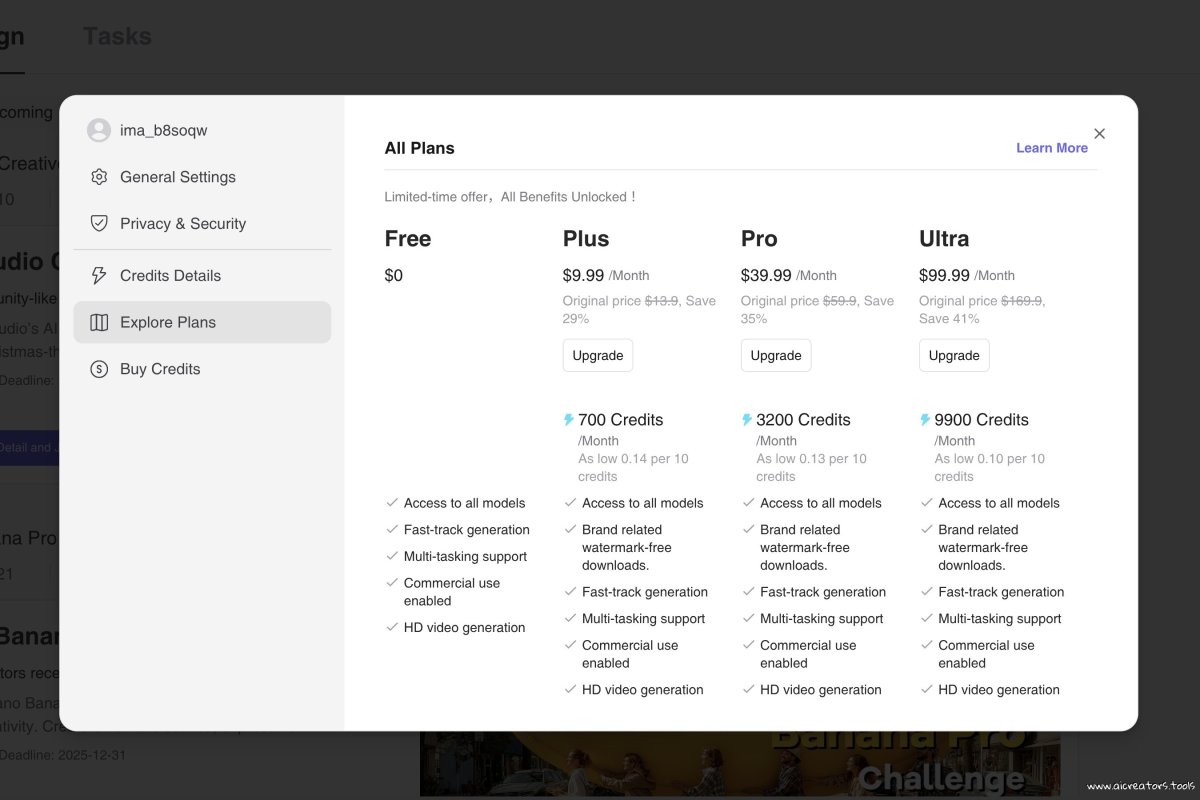Viewport: 1200px width, 800px height.
Task: Click the Explore Plans map icon
Action: click(99, 322)
